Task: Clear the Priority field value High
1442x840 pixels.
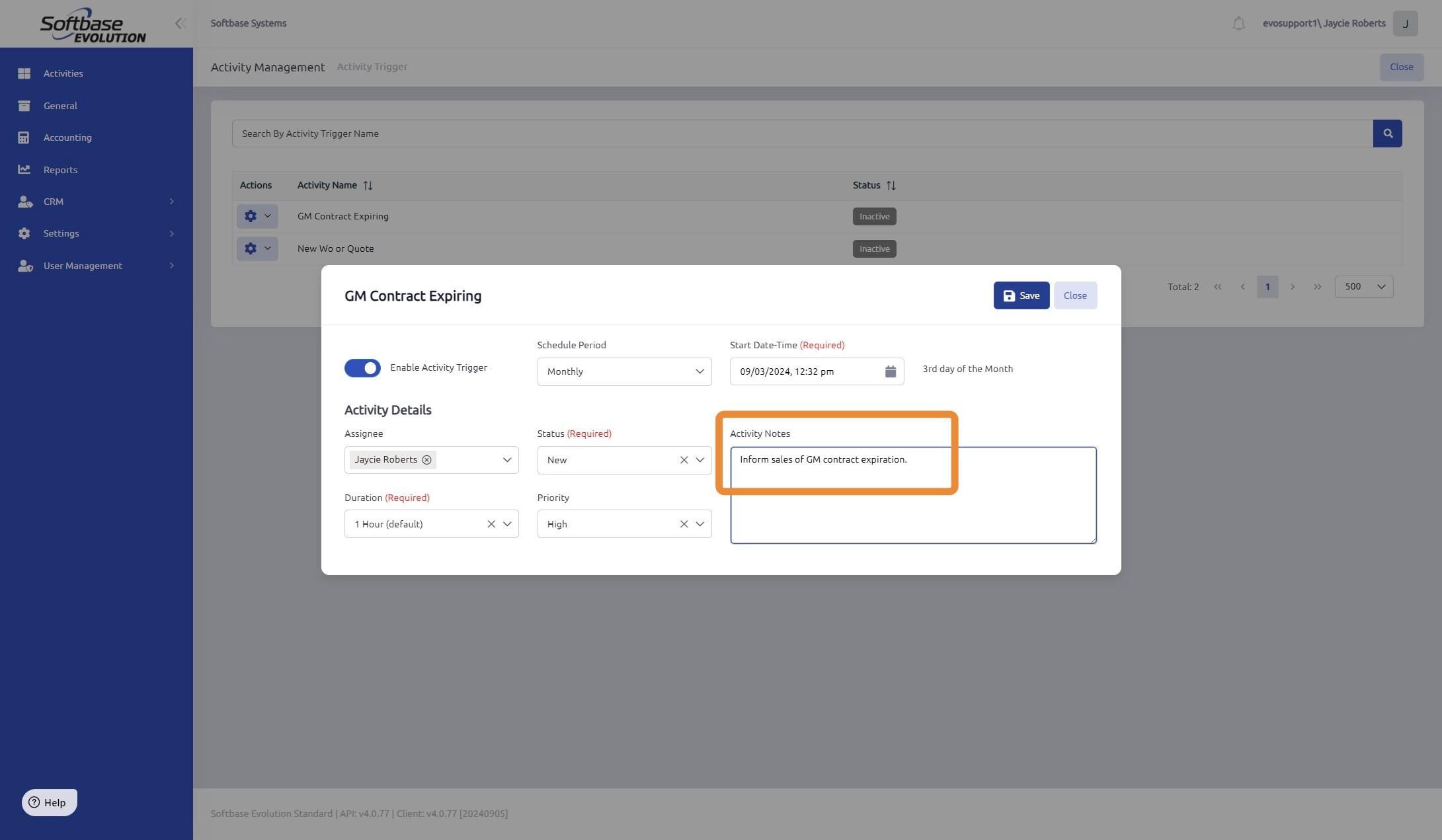Action: 684,524
